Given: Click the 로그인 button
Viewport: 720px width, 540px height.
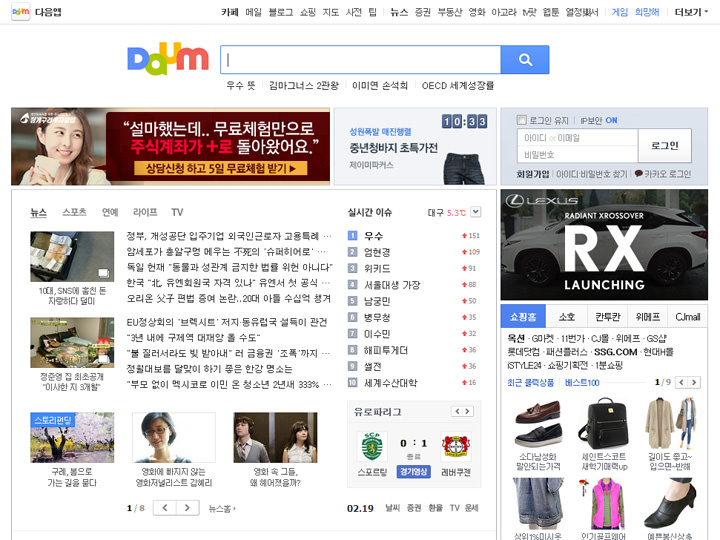Looking at the screenshot, I should click(664, 146).
